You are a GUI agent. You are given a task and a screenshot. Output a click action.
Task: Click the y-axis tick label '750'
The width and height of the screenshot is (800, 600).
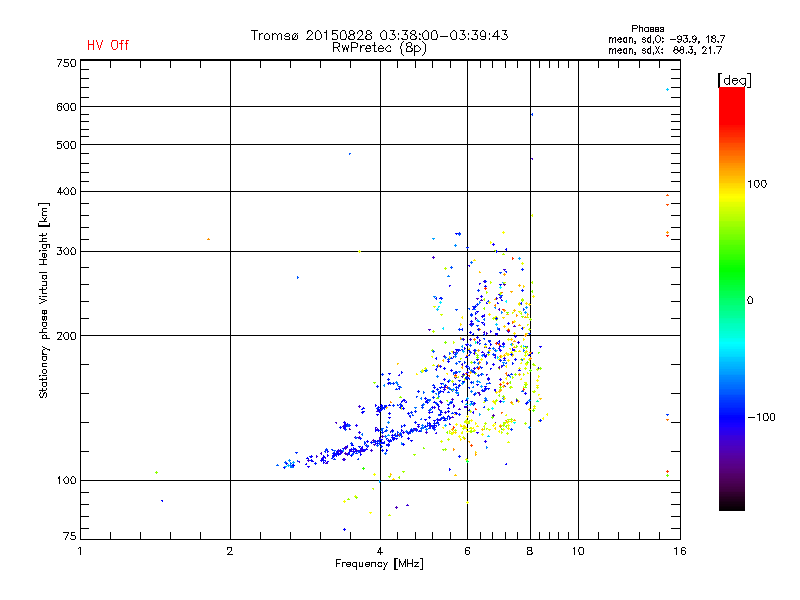pos(66,63)
